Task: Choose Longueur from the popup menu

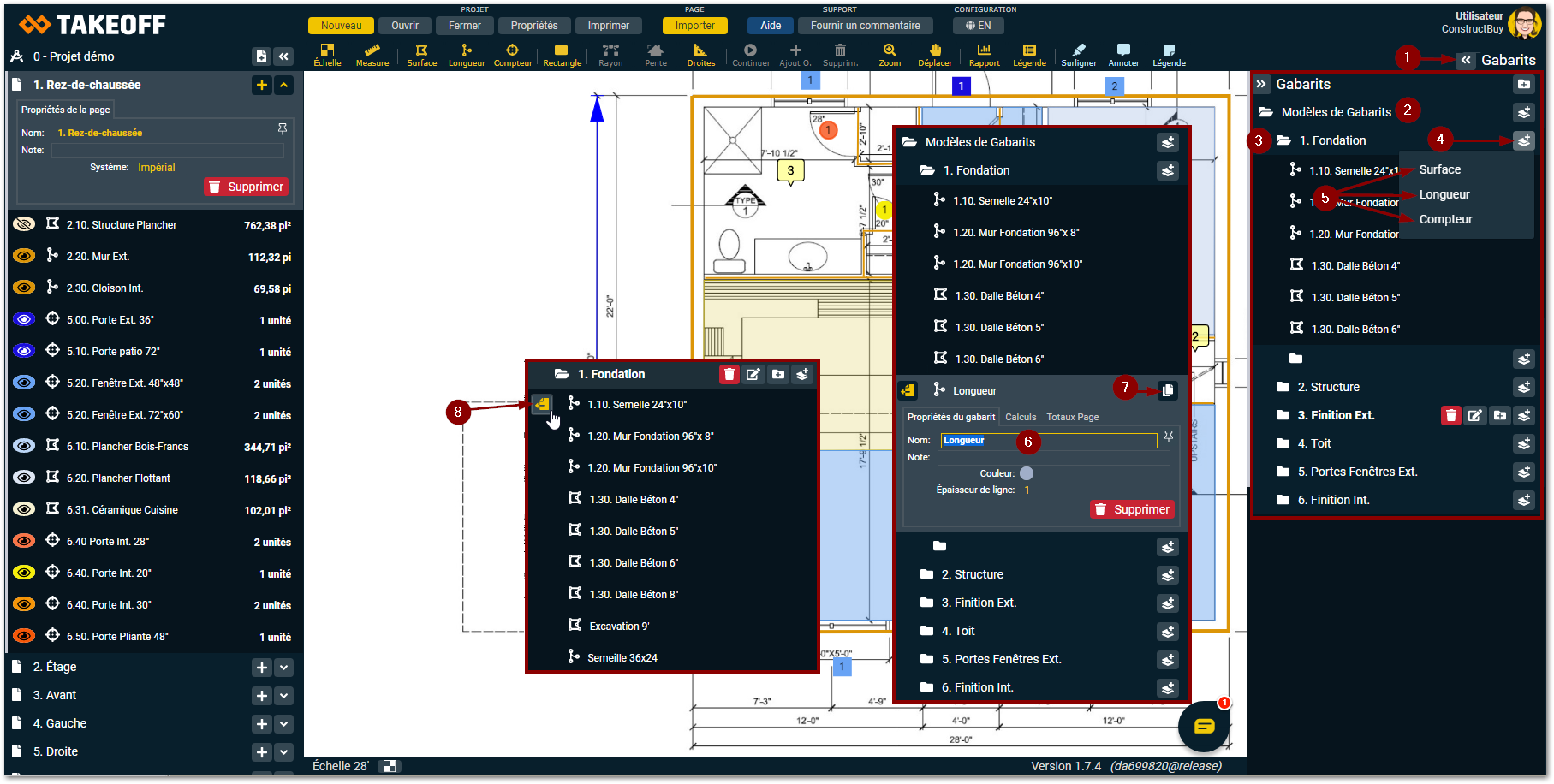Action: (x=1444, y=194)
